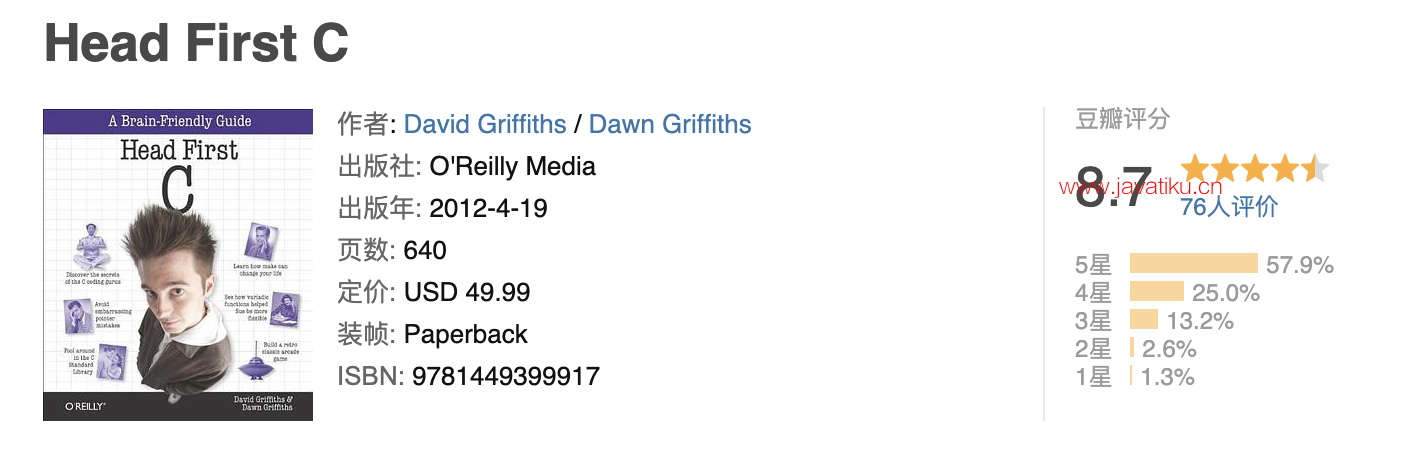1410x462 pixels.
Task: Click the 57.9% five-star percentage
Action: pos(1300,265)
